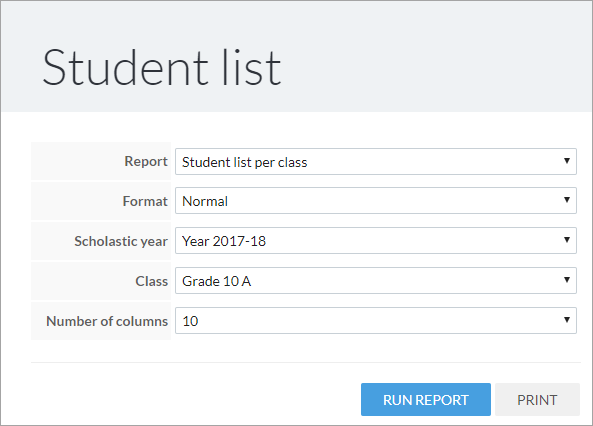Click the arrow icon on the Scholastic year selector
593x426 pixels.
click(x=567, y=240)
